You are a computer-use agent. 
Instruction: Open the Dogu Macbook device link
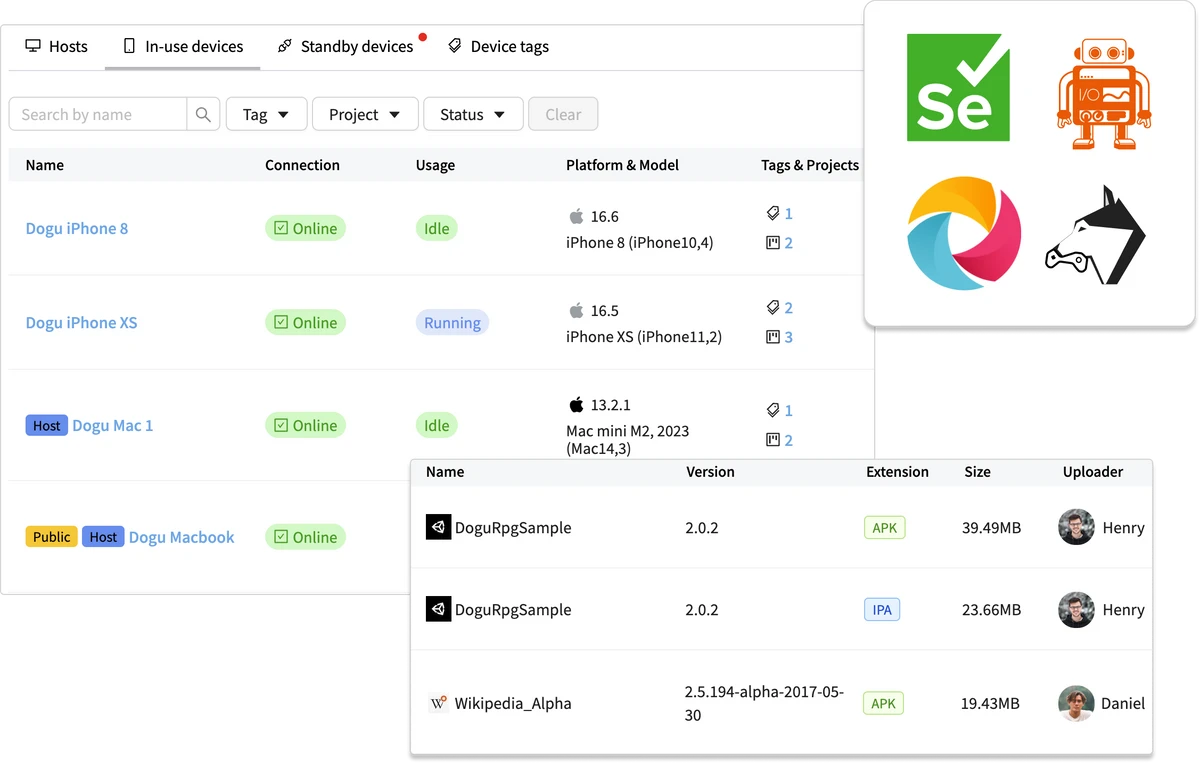coord(182,537)
